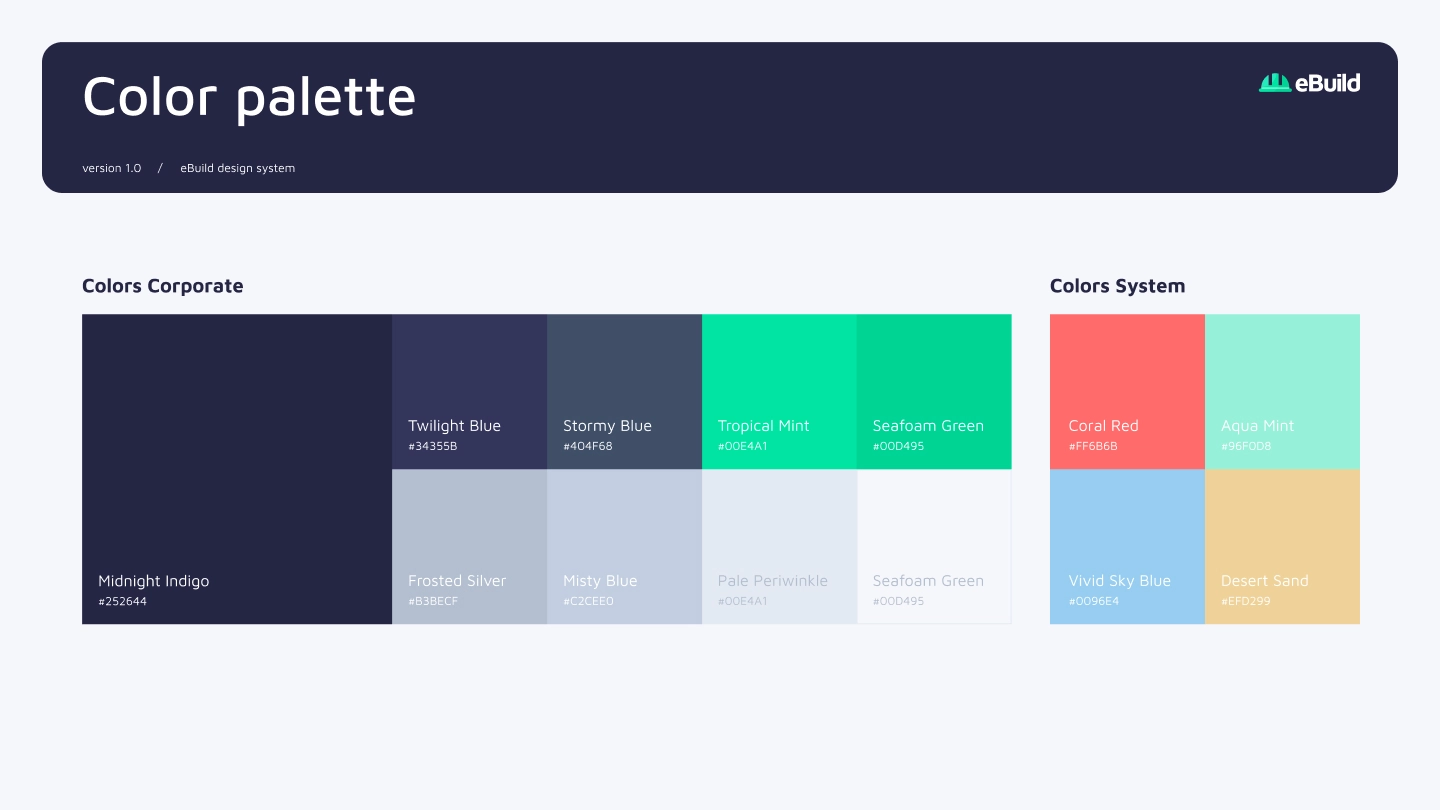The width and height of the screenshot is (1440, 810).
Task: Click the bright green Seafoam Green swatch
Action: click(x=934, y=391)
